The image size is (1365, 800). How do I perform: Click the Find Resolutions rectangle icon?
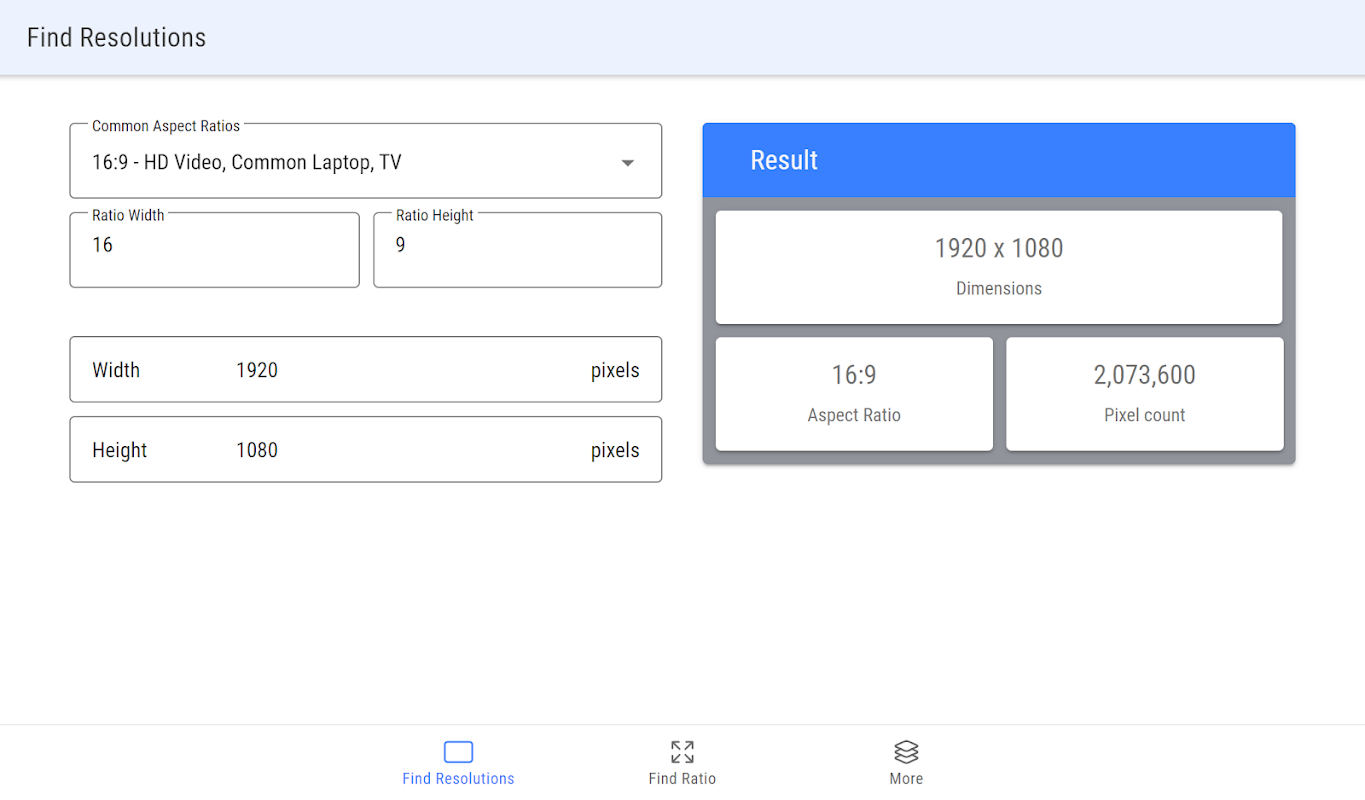[458, 752]
